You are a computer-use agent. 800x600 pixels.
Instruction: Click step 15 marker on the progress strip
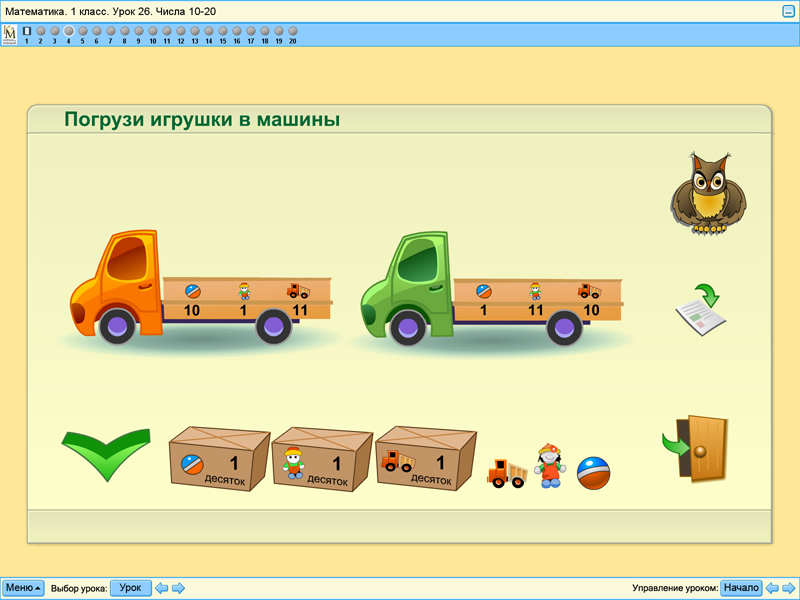222,30
